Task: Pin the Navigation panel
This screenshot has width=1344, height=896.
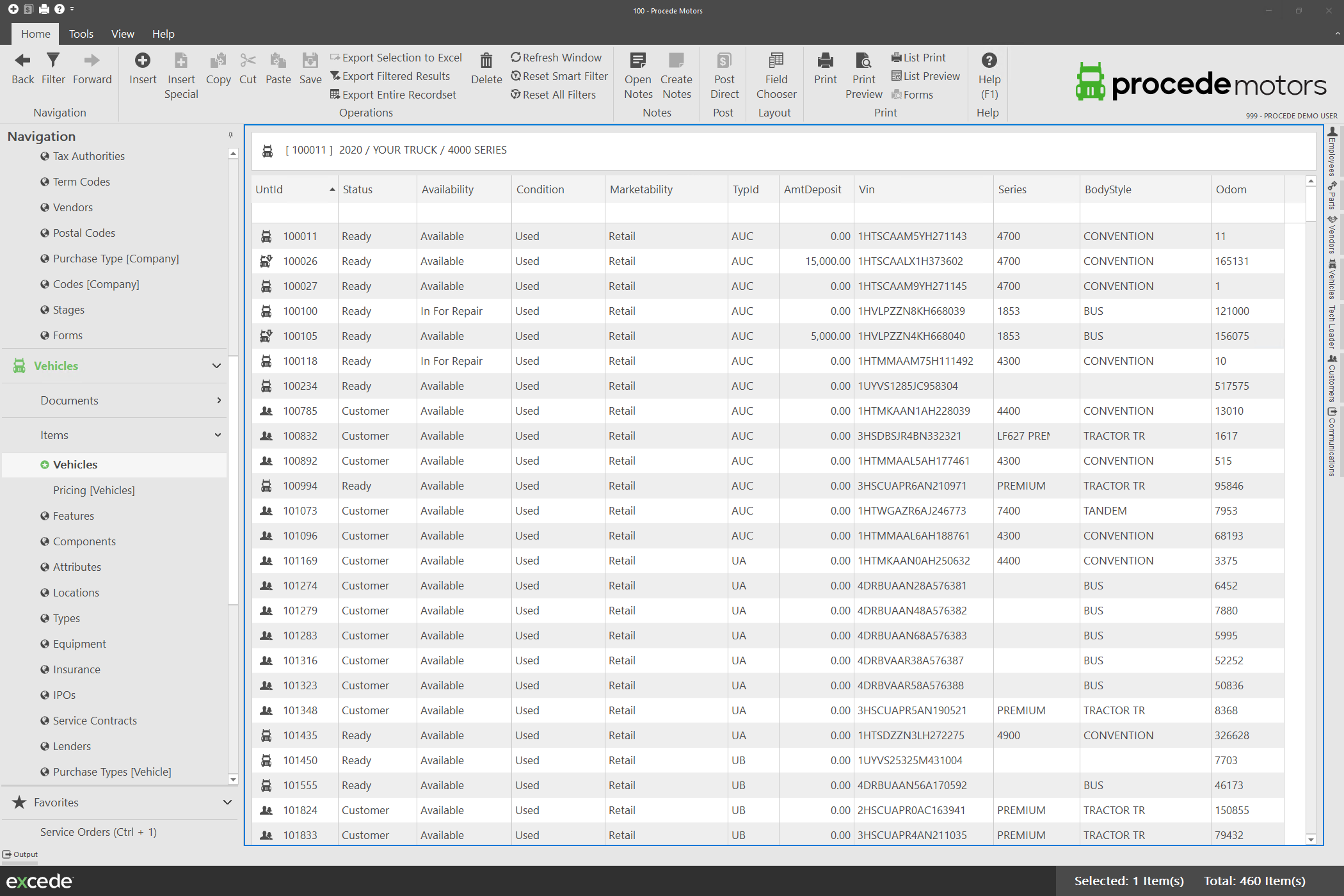Action: tap(230, 135)
